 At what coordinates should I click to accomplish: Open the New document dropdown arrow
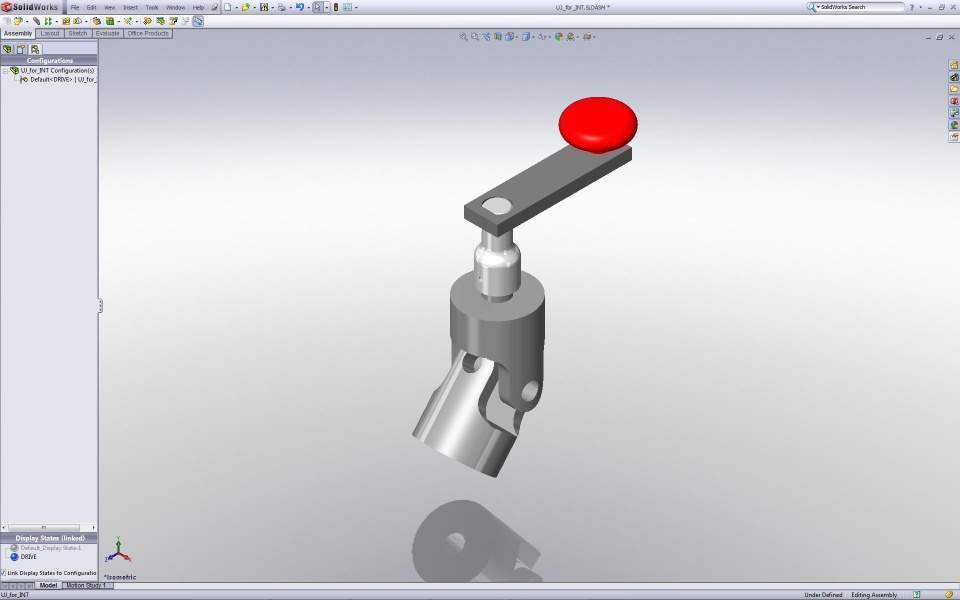coord(236,7)
